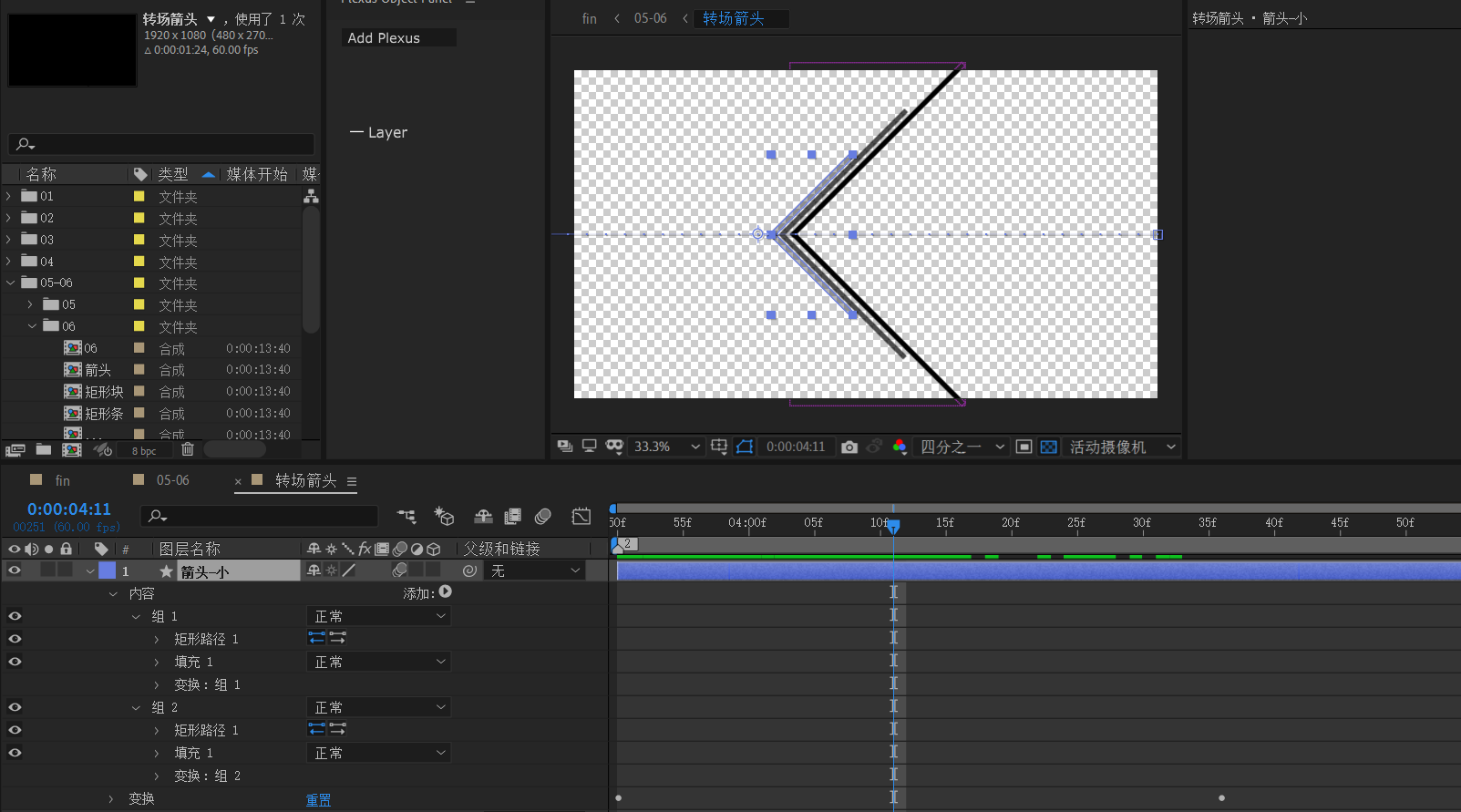The width and height of the screenshot is (1461, 812).
Task: Click fin breadcrumb in composition viewer
Action: [590, 18]
